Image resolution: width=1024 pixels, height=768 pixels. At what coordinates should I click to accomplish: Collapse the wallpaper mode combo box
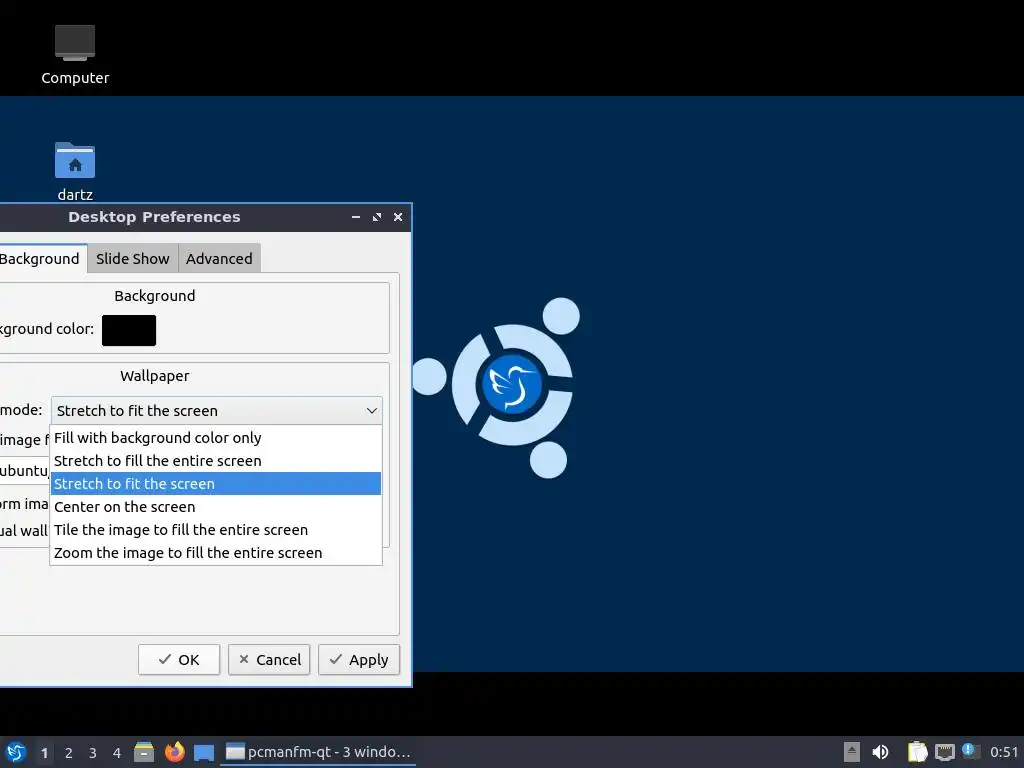[x=217, y=411]
